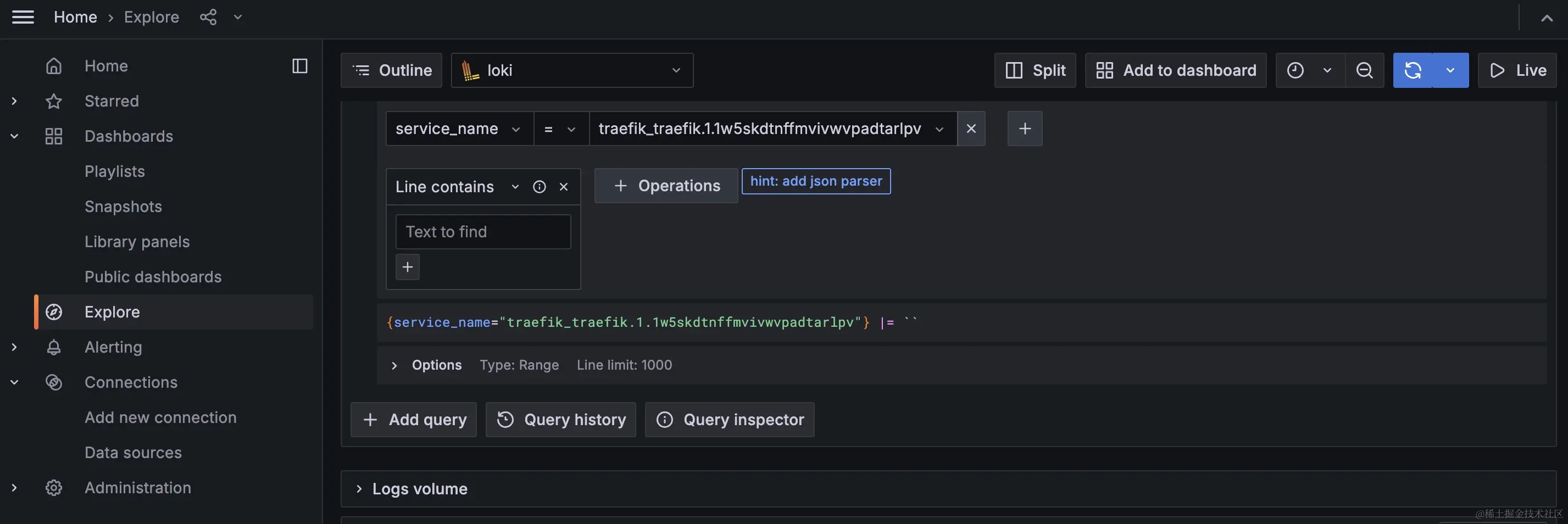
Task: Remove the Line contains operation
Action: [564, 187]
